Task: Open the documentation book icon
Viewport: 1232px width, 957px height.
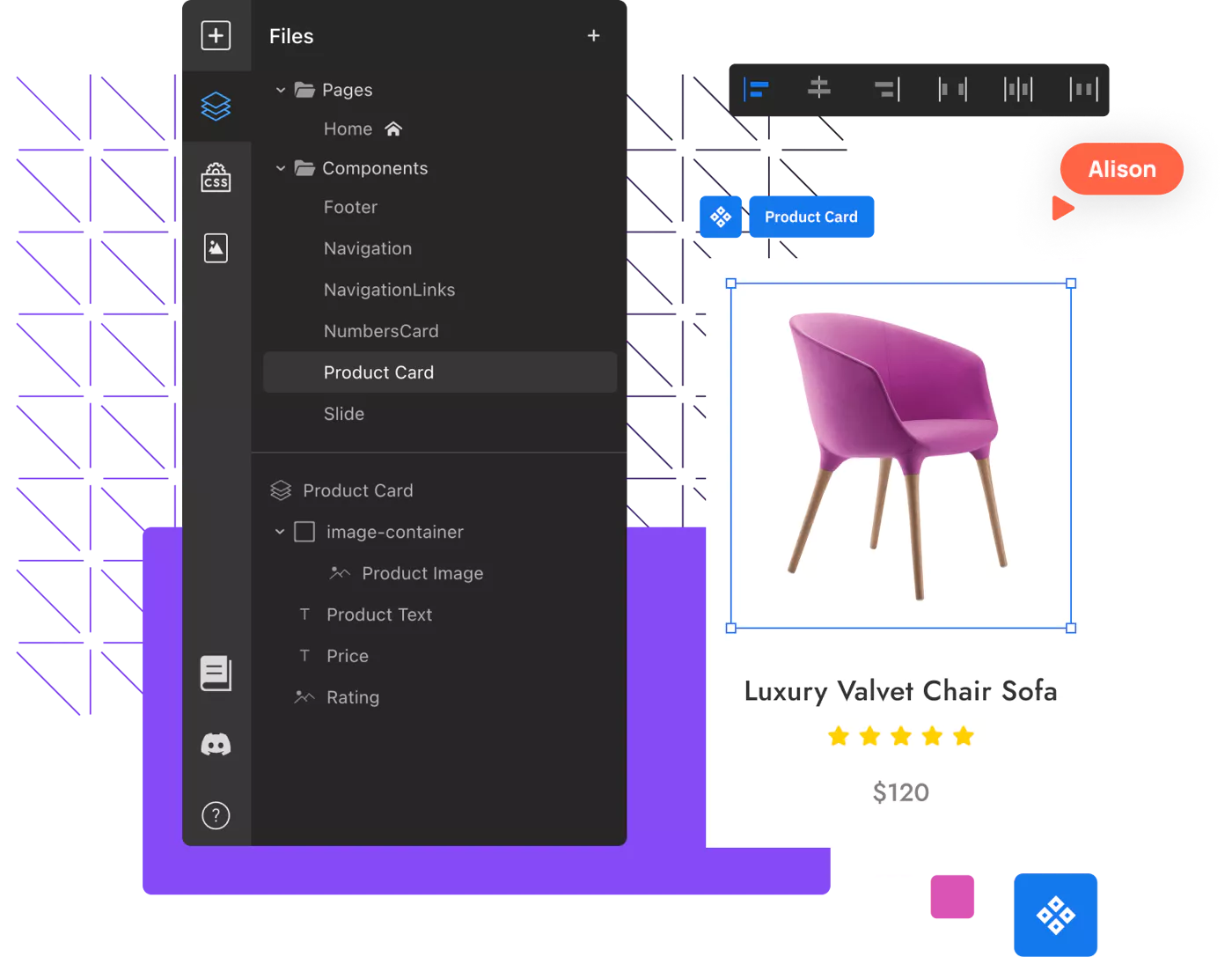Action: (x=216, y=674)
